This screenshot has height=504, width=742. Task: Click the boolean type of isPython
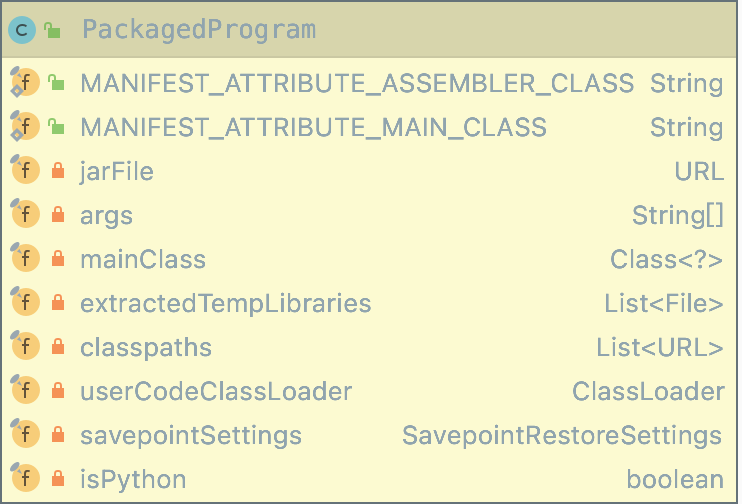[675, 479]
